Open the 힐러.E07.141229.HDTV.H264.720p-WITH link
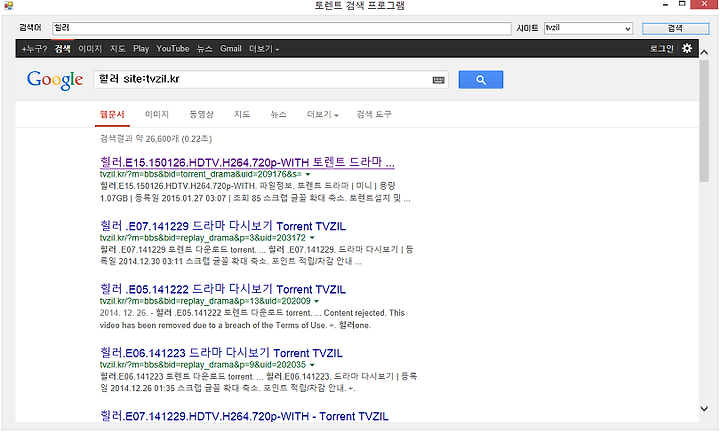 [x=244, y=416]
